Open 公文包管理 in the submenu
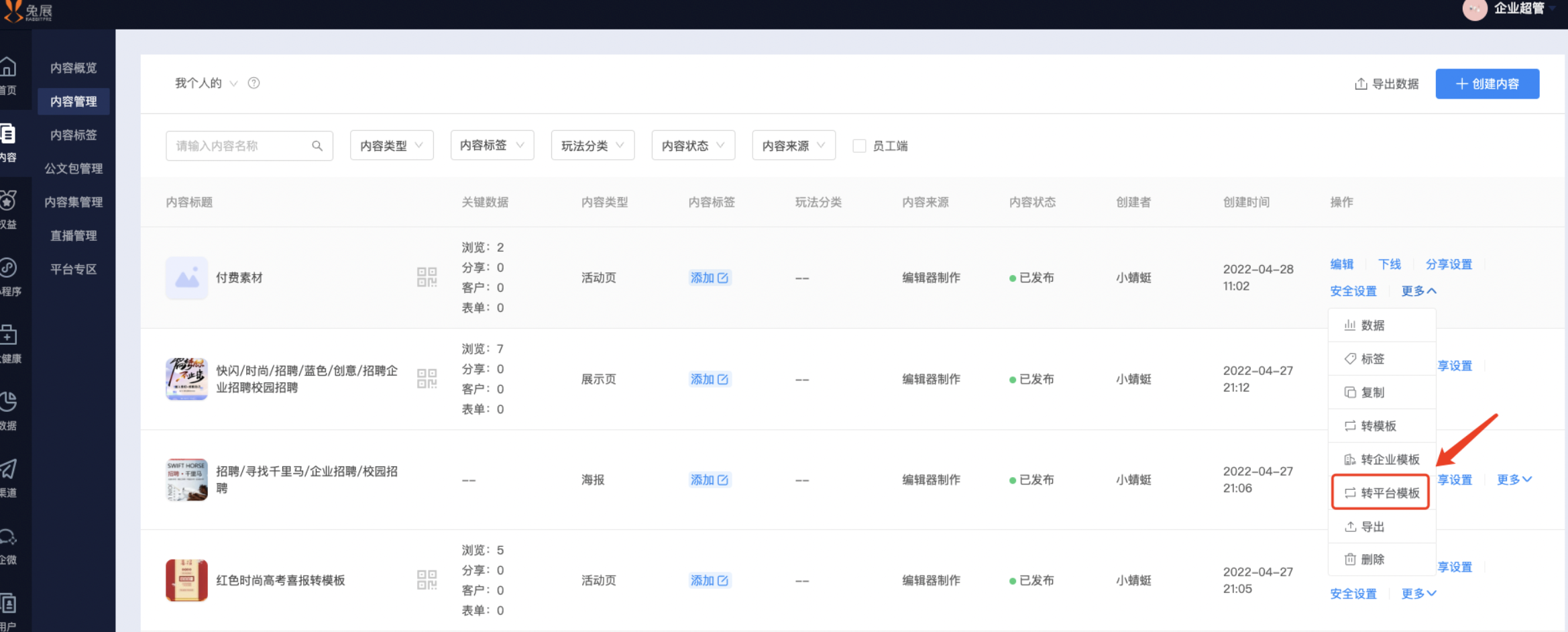 74,168
